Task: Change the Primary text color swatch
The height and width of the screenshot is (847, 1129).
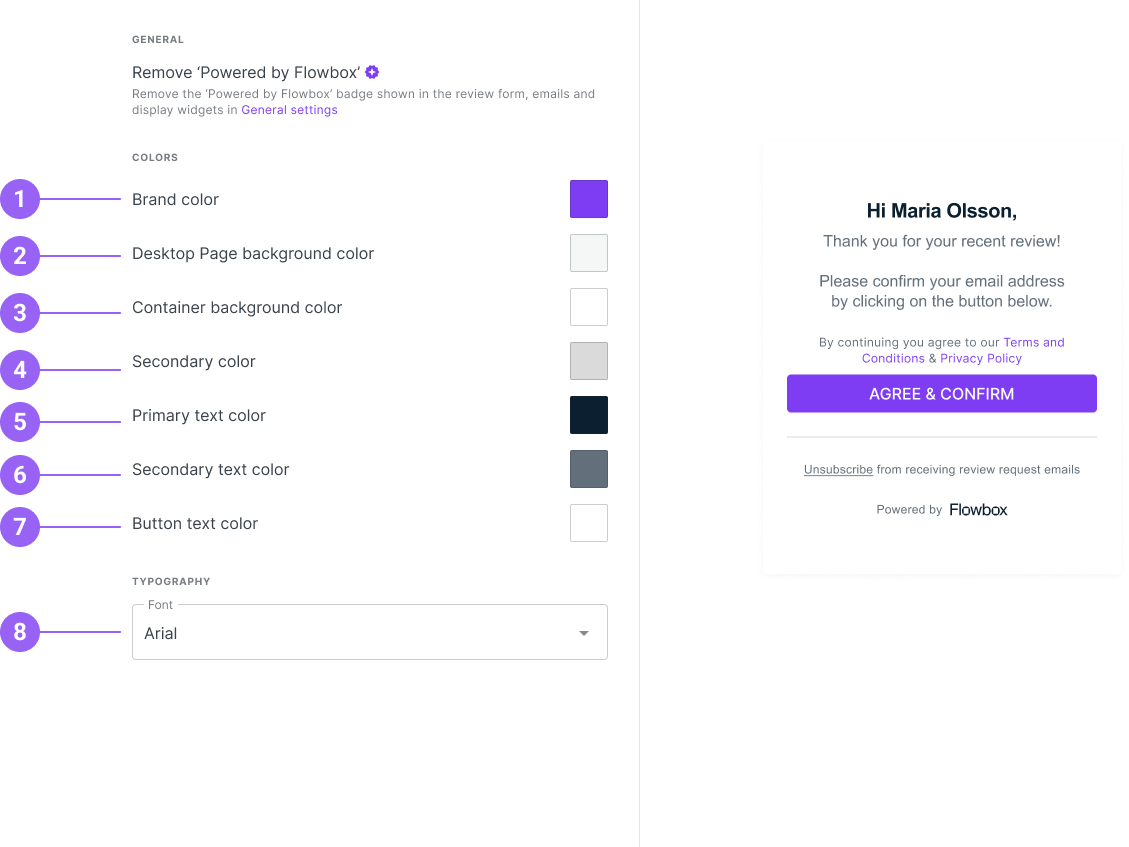Action: point(588,415)
